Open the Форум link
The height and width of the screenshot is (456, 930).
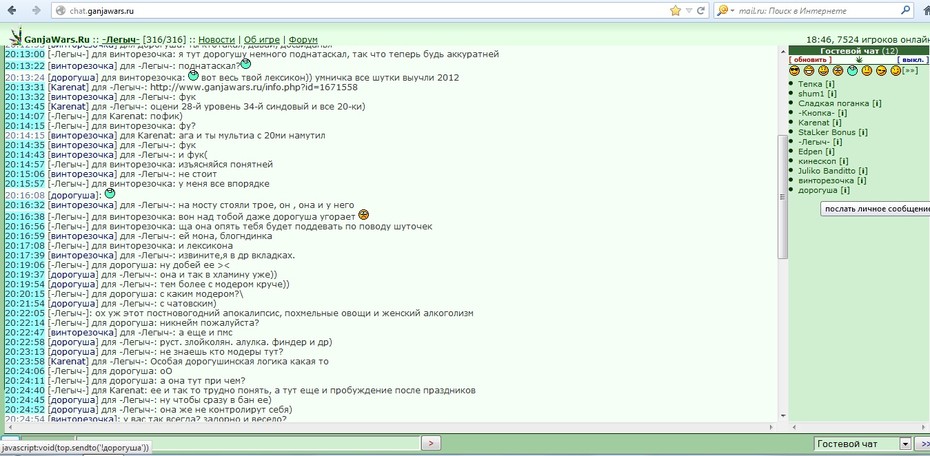tap(305, 40)
